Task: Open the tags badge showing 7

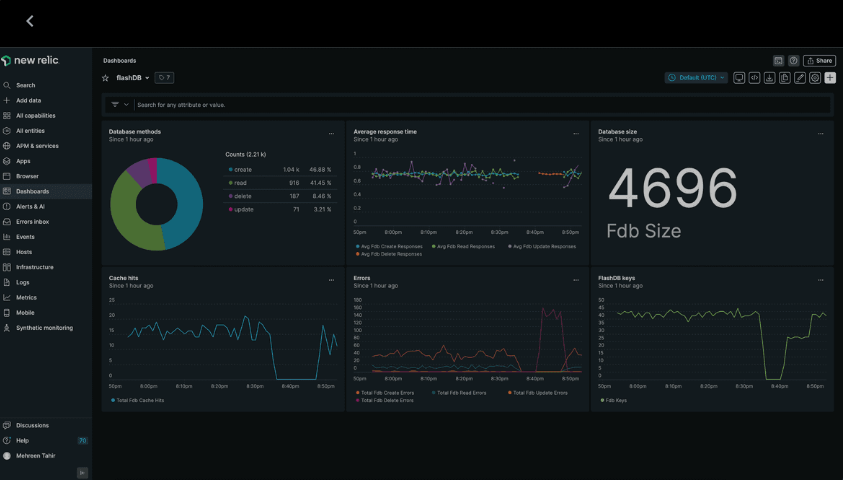Action: click(165, 78)
